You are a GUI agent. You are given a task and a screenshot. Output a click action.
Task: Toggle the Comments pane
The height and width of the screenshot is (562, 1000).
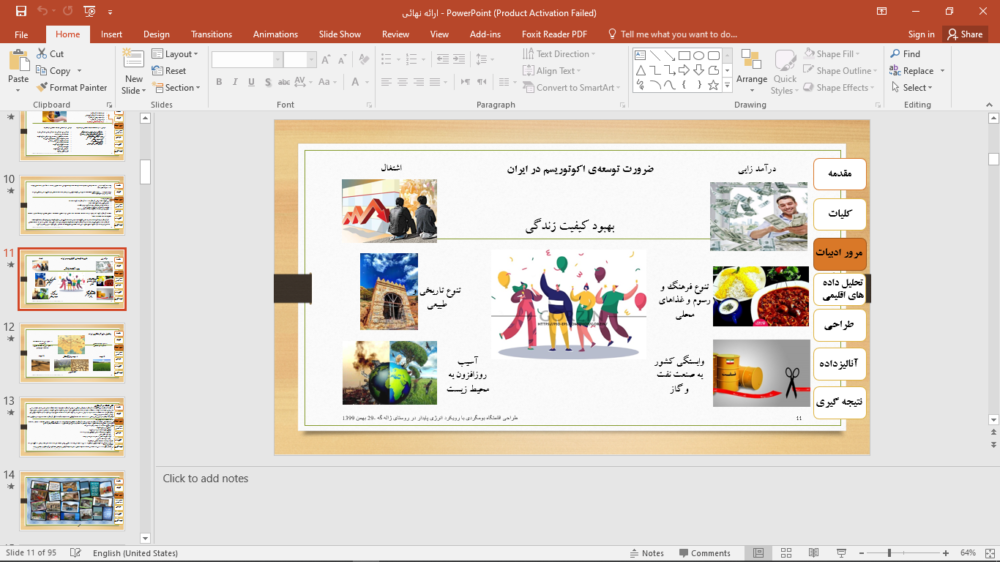click(x=703, y=553)
